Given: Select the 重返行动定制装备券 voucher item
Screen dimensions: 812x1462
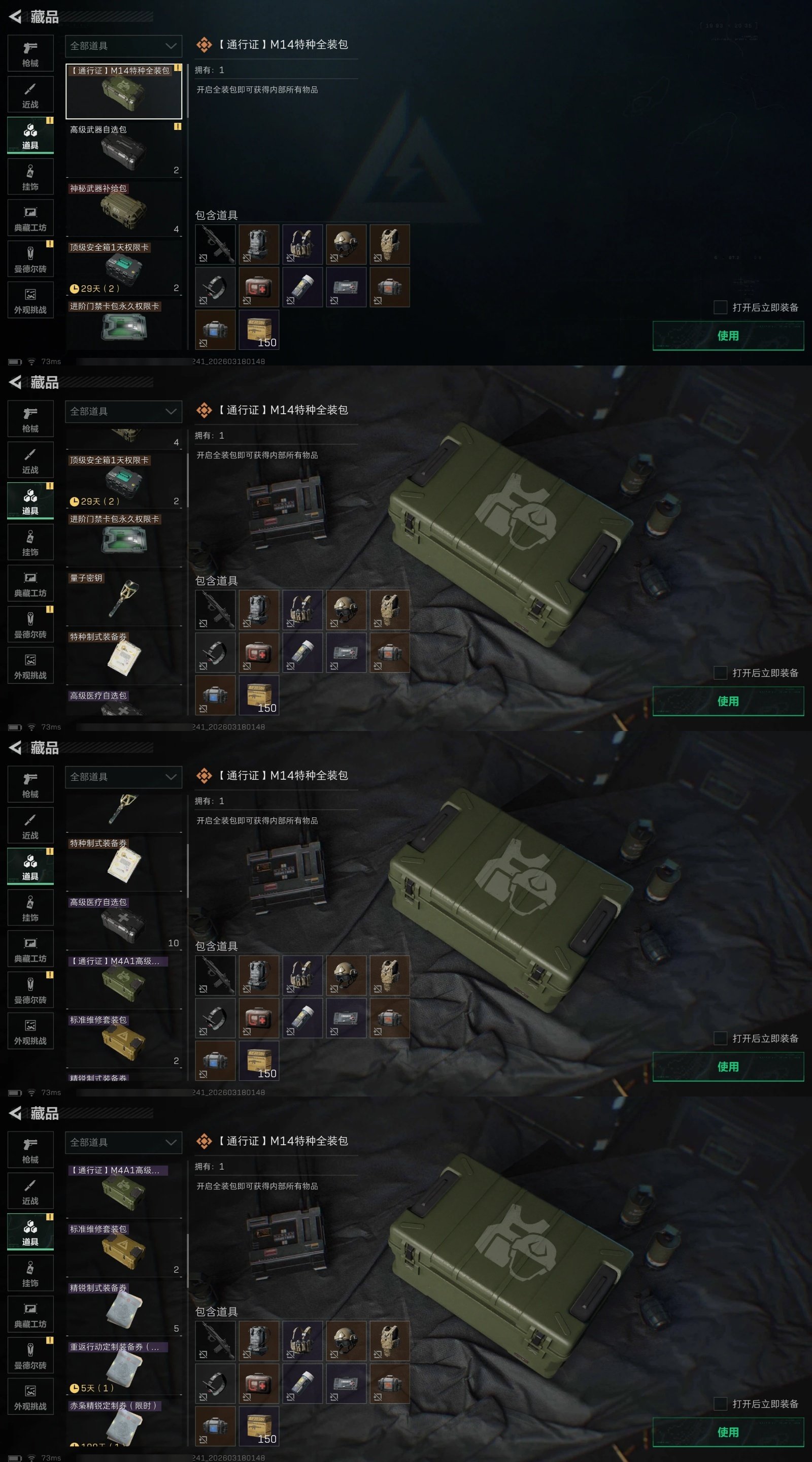Looking at the screenshot, I should (x=124, y=1367).
